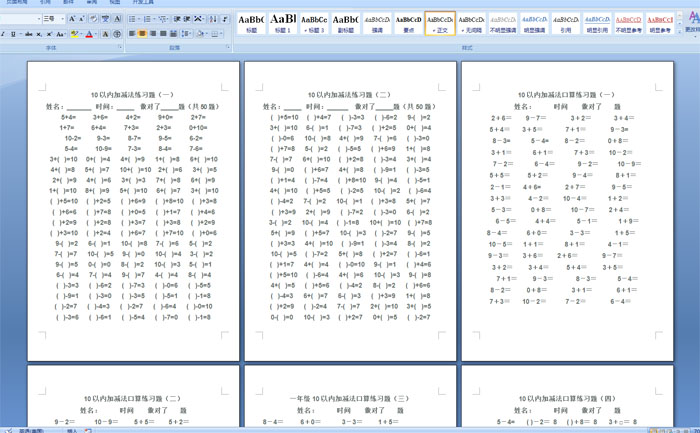
Task: Apply red font color
Action: coord(89,34)
